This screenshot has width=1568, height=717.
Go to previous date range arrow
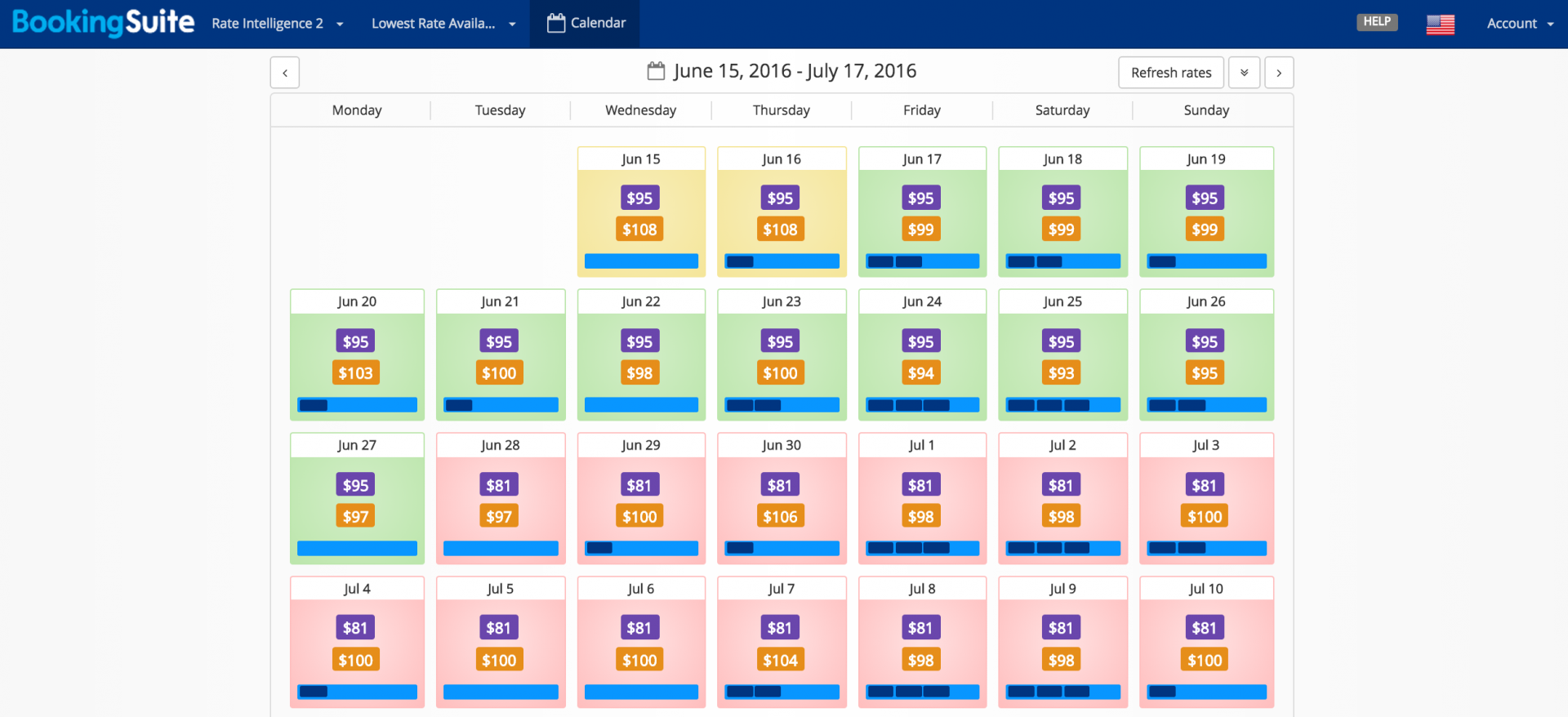tap(285, 73)
